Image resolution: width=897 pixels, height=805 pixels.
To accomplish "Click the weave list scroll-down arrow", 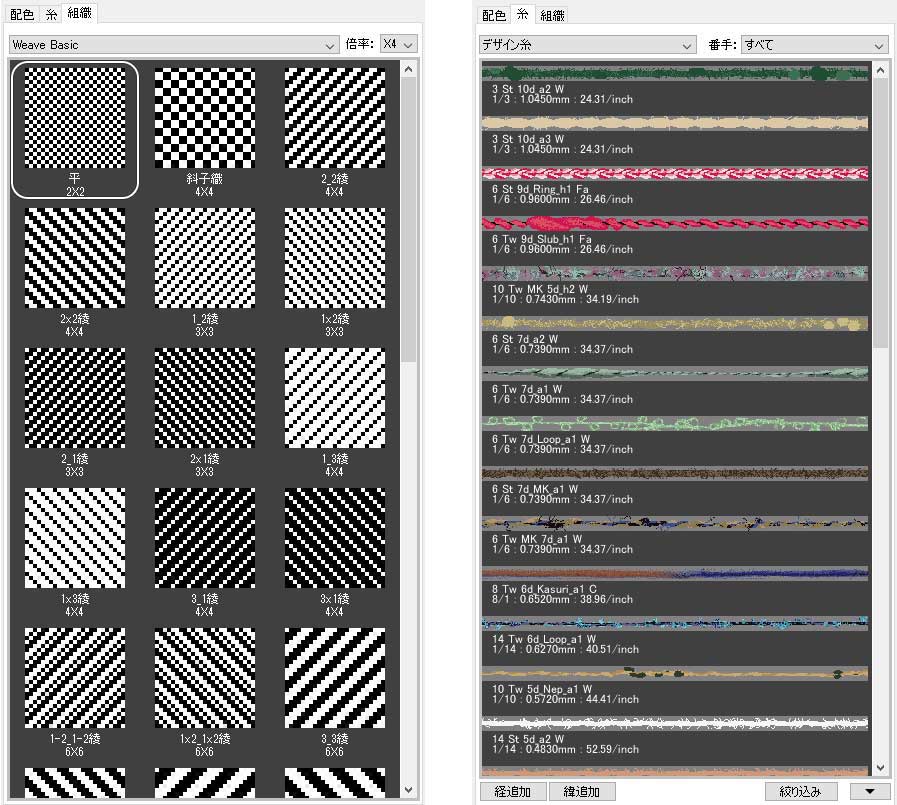I will coord(408,790).
